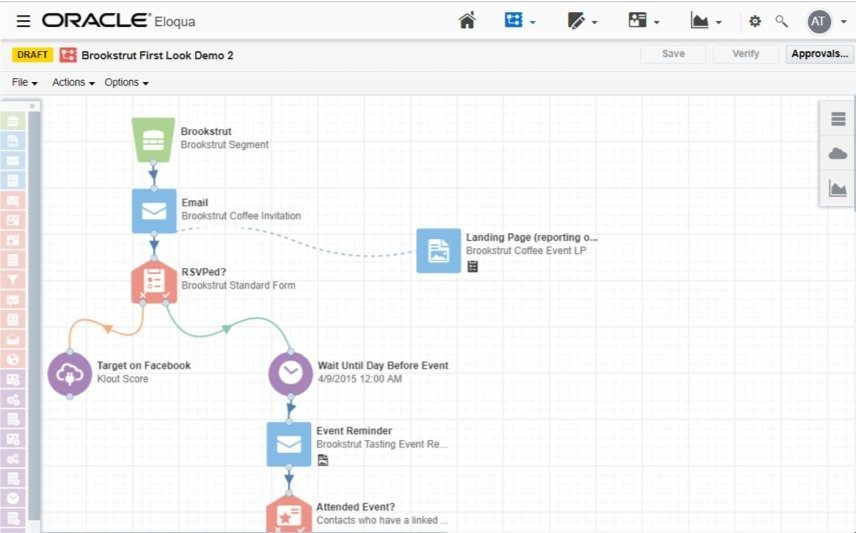
Task: Open the cloud panel icon on right edge
Action: [838, 153]
